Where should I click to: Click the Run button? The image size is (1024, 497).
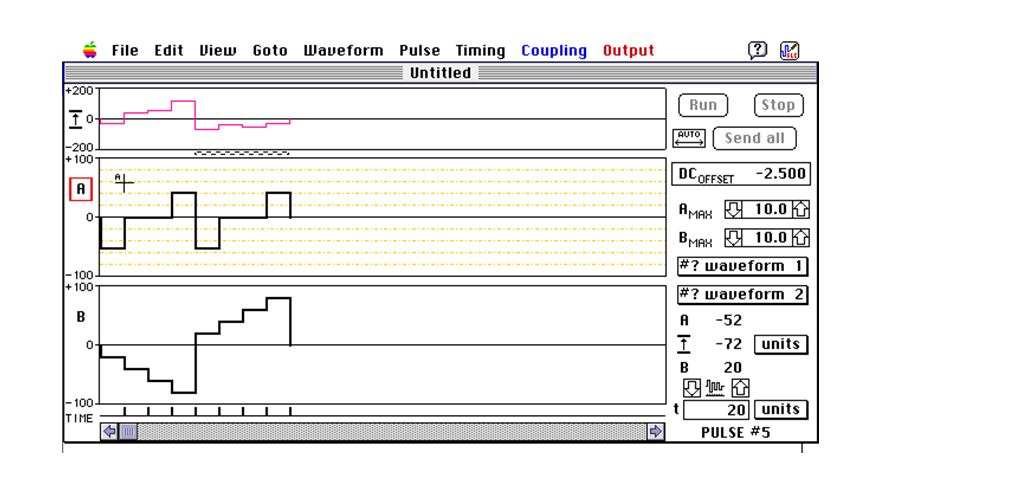[x=703, y=105]
